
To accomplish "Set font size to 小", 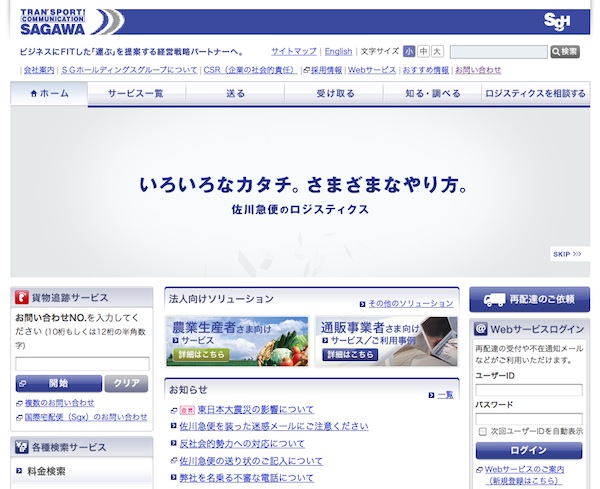I will (x=410, y=51).
